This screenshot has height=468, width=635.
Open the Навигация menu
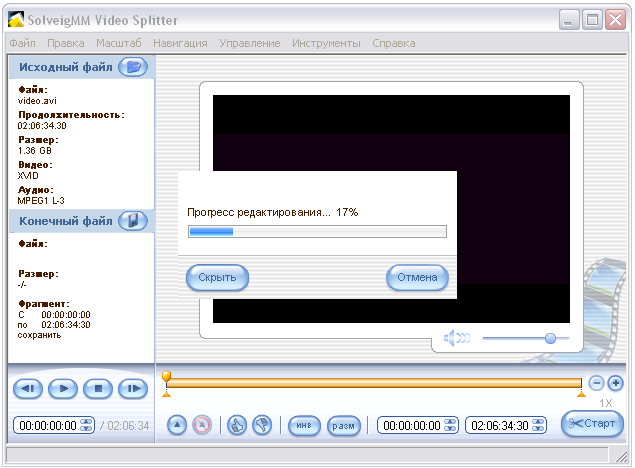coord(180,43)
